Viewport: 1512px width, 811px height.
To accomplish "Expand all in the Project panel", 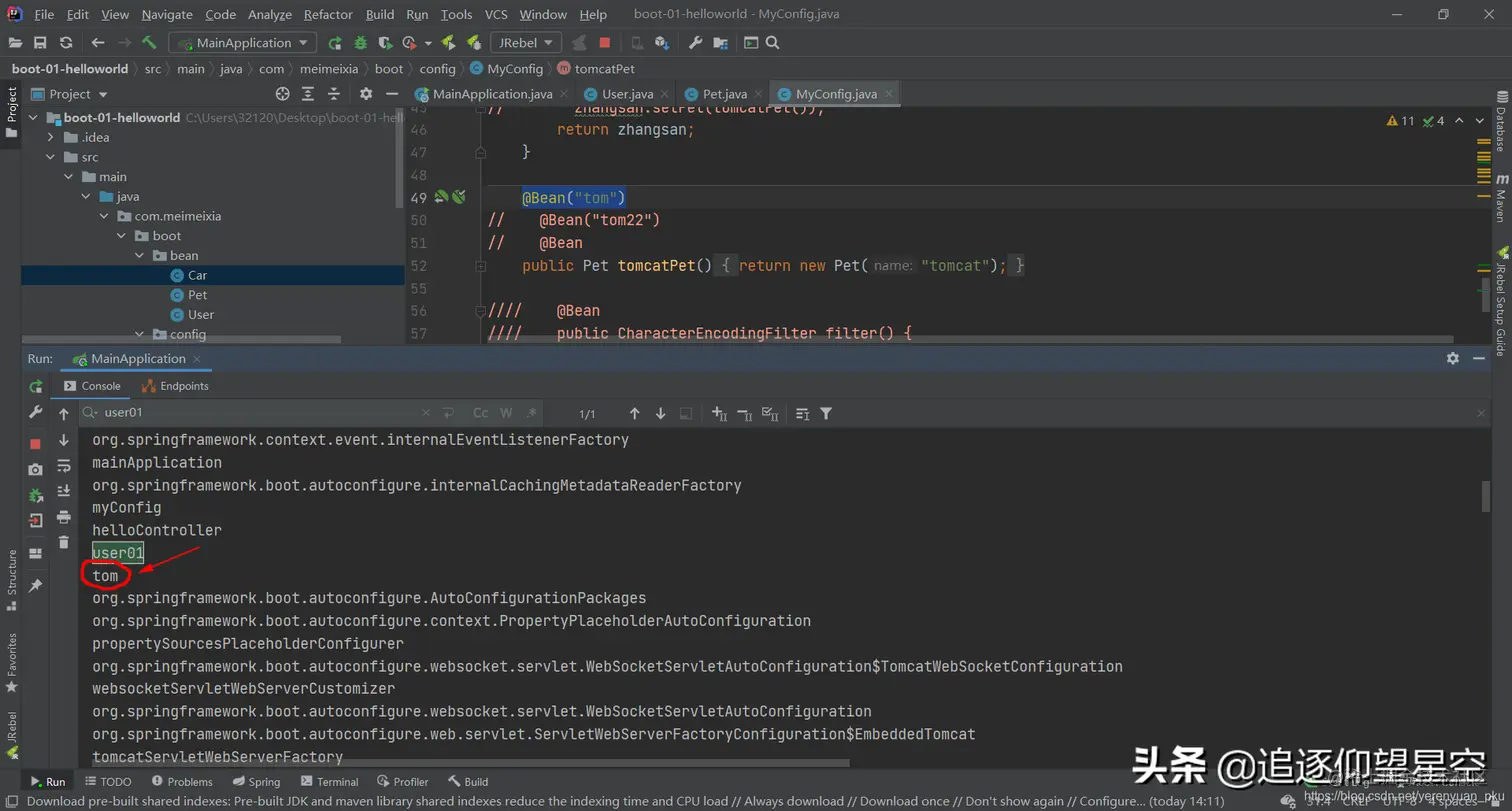I will tap(308, 94).
